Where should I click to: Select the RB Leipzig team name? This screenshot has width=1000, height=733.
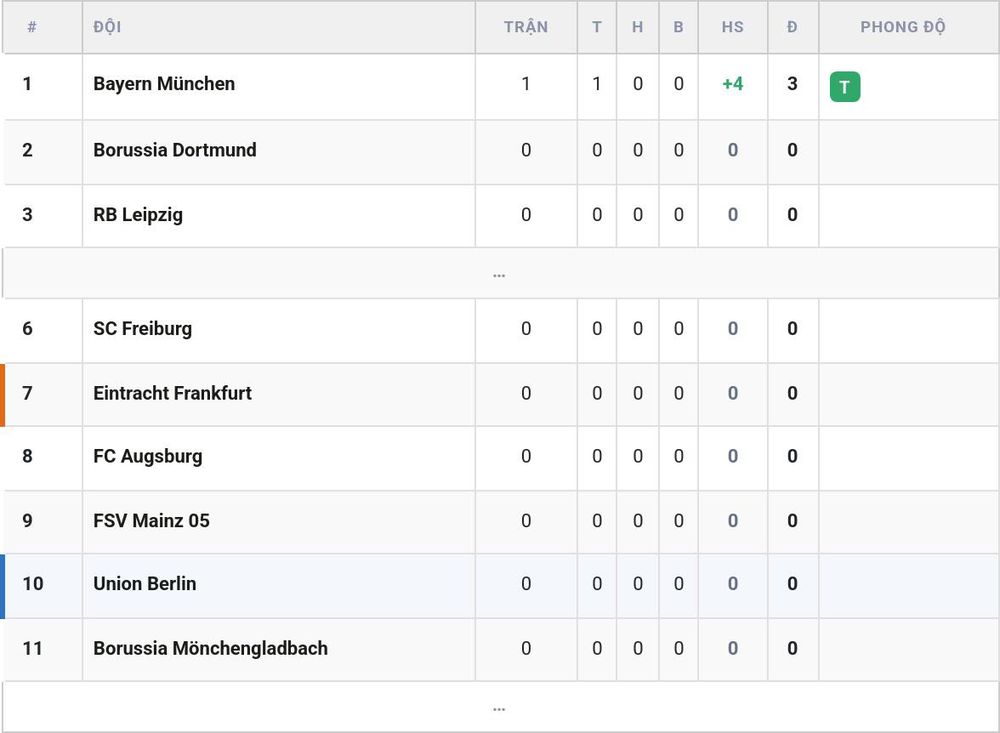tap(138, 215)
